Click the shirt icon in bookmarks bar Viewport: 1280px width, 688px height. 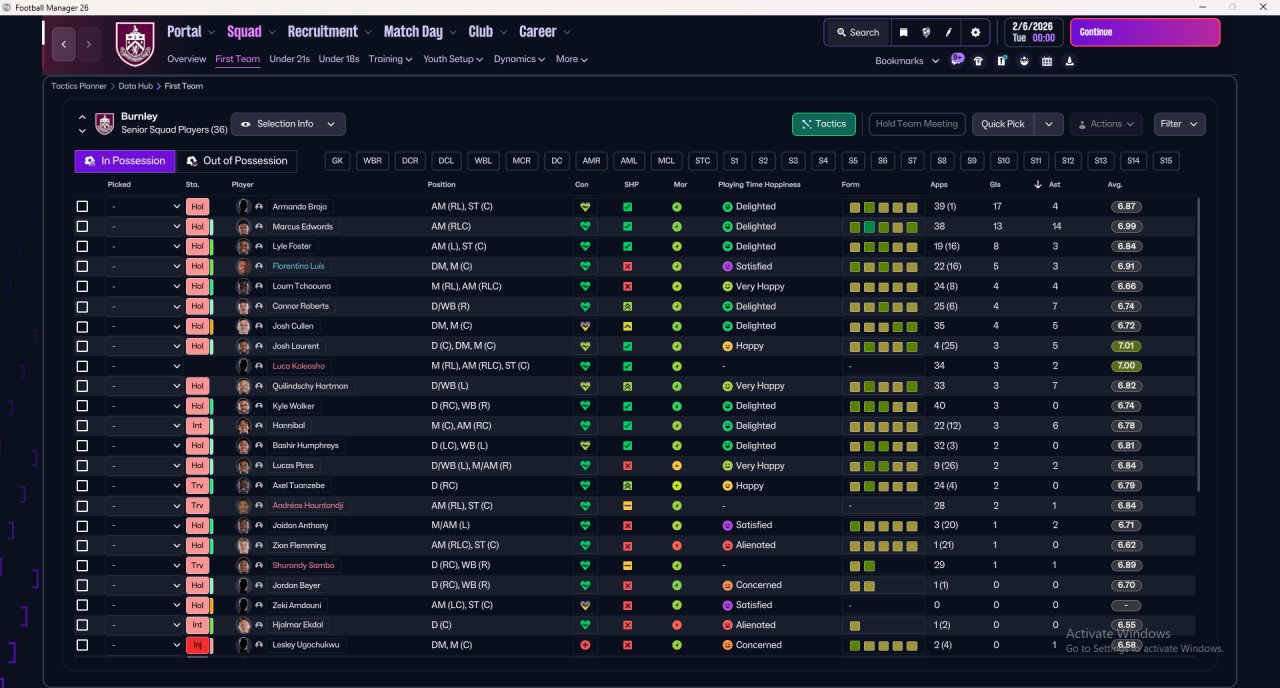[978, 61]
